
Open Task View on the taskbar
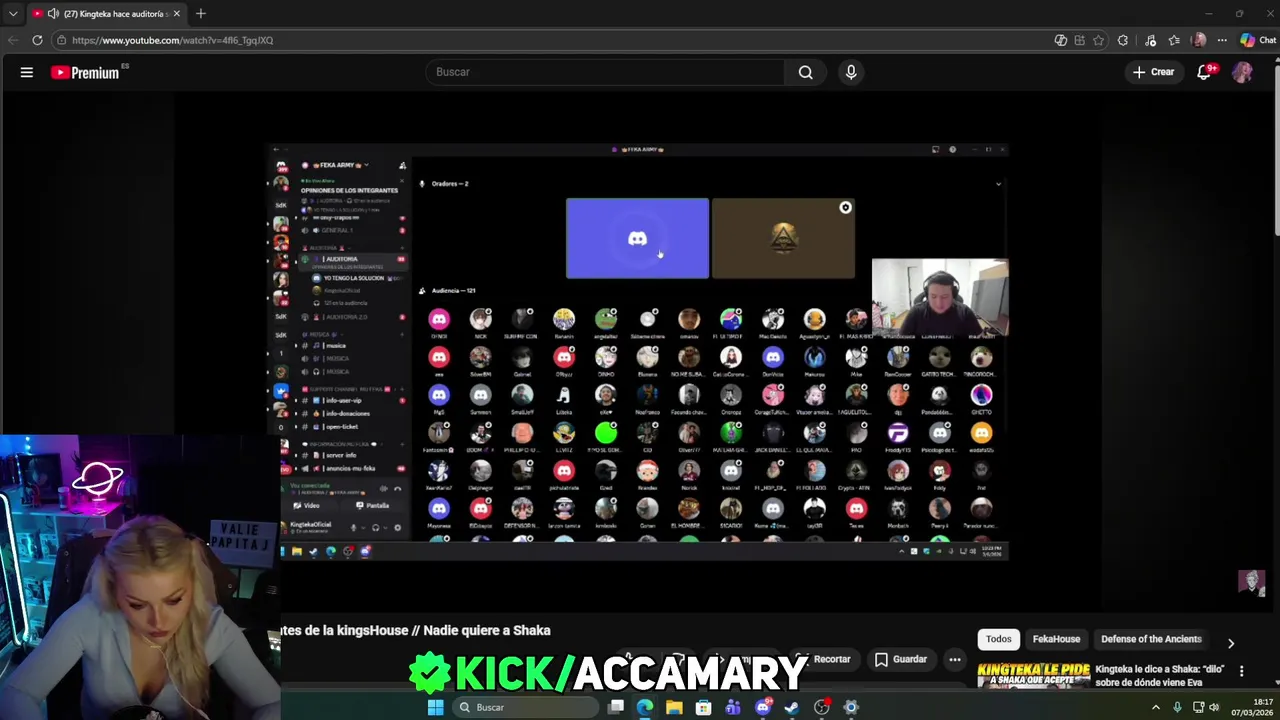(x=616, y=707)
